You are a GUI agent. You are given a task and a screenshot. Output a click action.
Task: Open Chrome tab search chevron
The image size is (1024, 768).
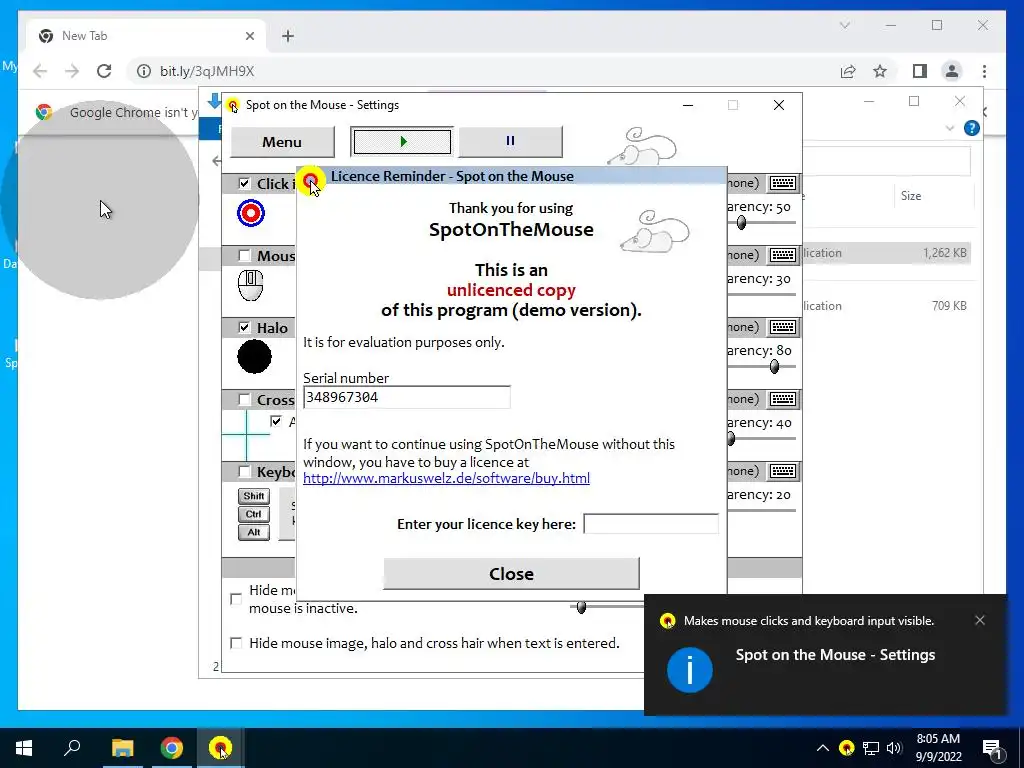click(844, 25)
